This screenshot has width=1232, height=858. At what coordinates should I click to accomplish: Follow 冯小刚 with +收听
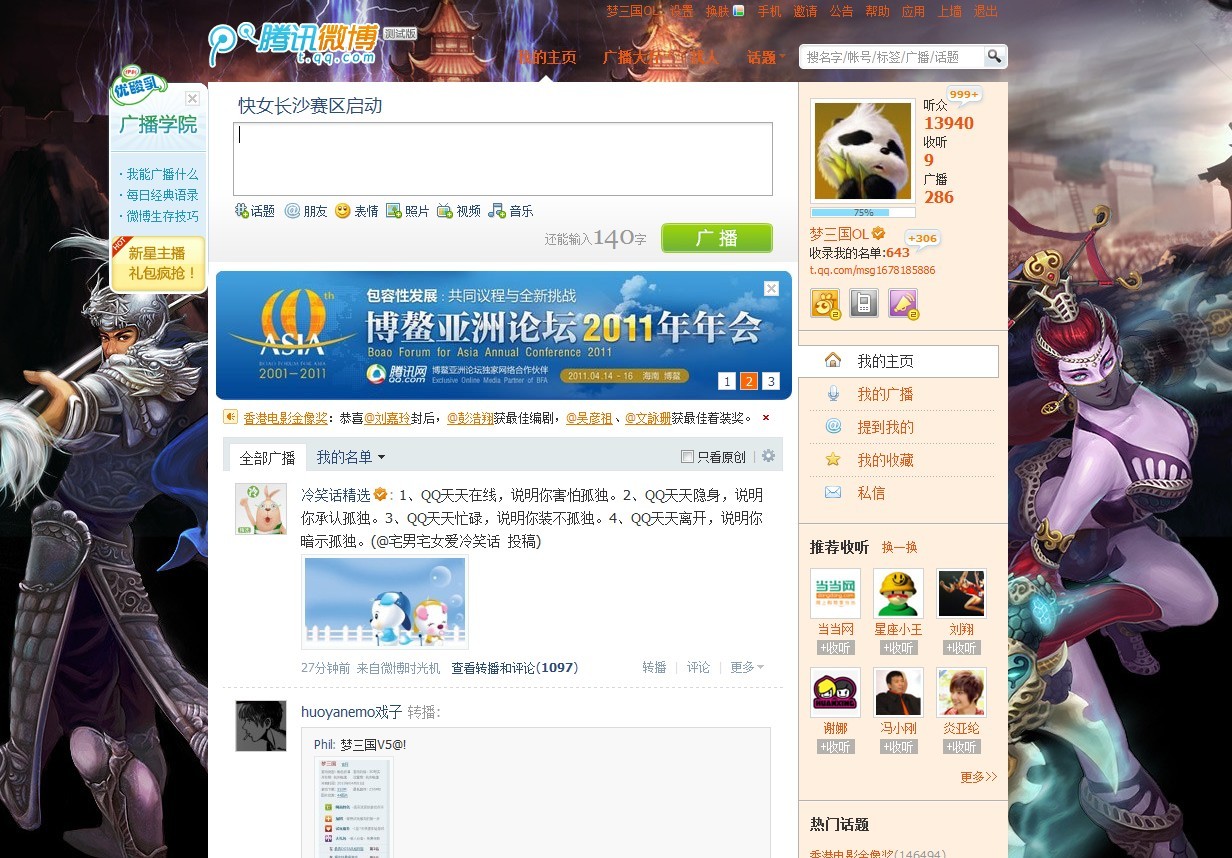[898, 747]
